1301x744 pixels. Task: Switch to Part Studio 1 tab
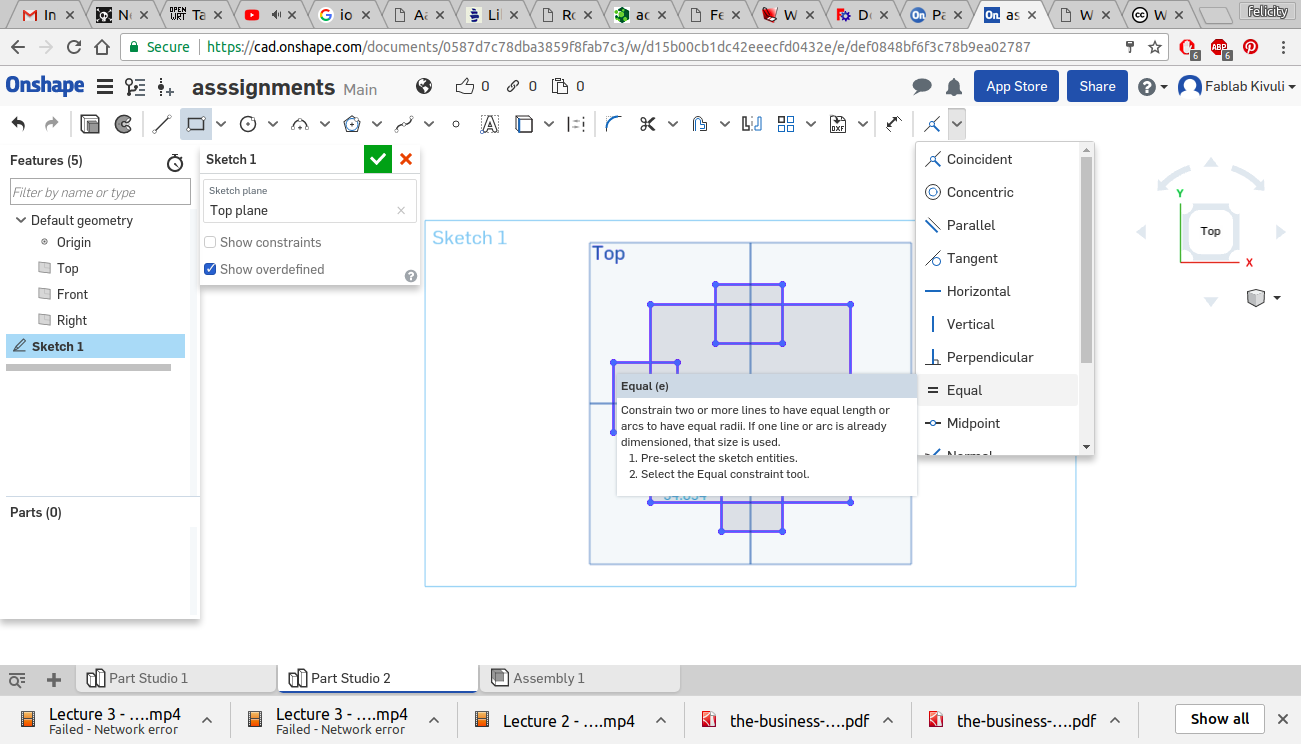point(176,678)
